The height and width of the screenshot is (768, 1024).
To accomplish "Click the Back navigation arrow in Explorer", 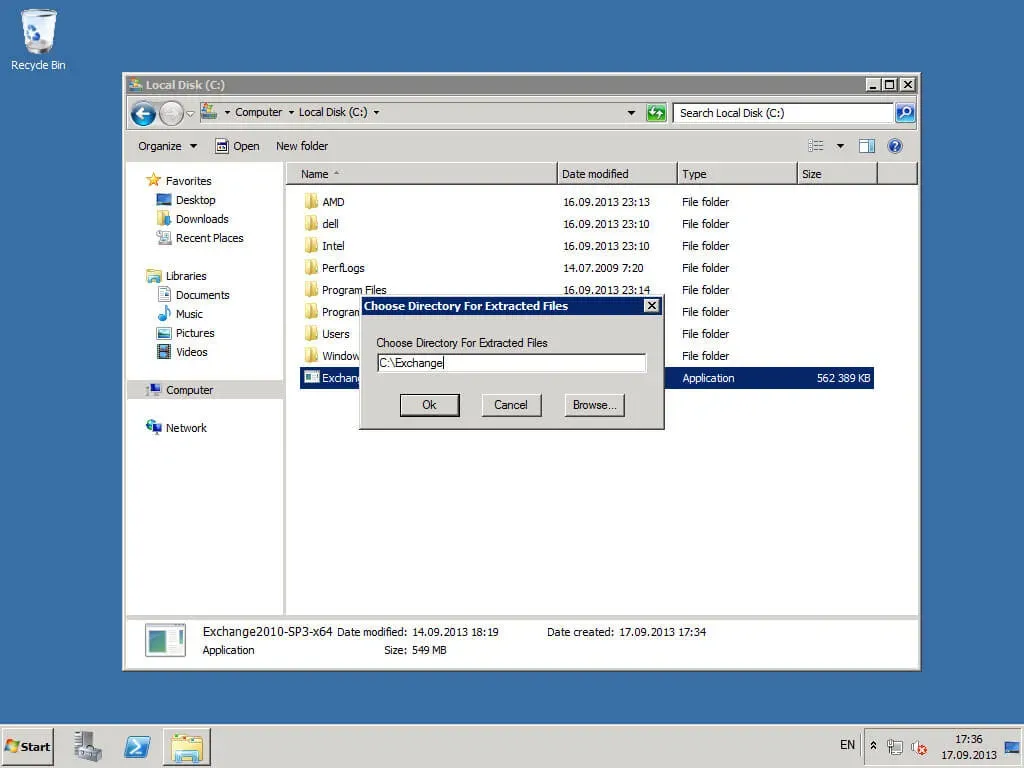I will point(143,114).
